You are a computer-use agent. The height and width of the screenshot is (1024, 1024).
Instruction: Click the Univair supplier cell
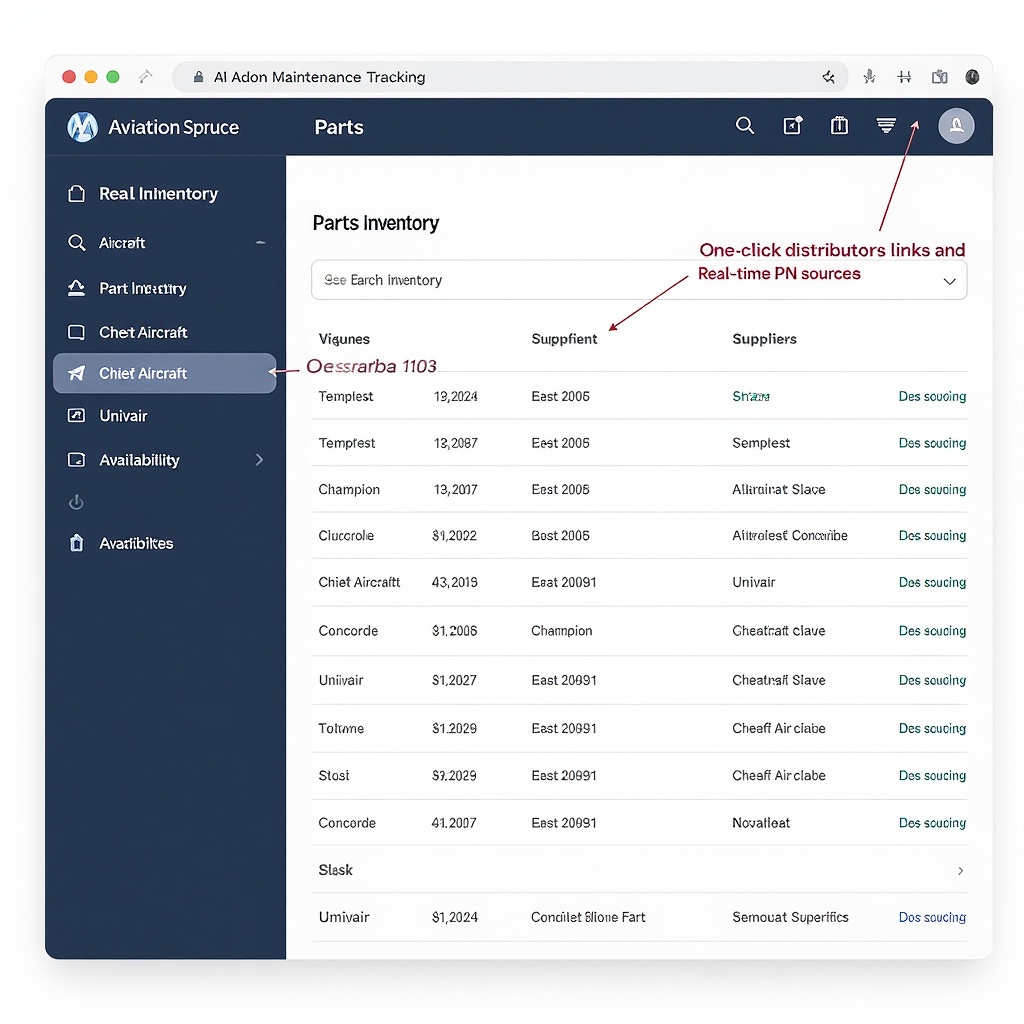[x=754, y=582]
